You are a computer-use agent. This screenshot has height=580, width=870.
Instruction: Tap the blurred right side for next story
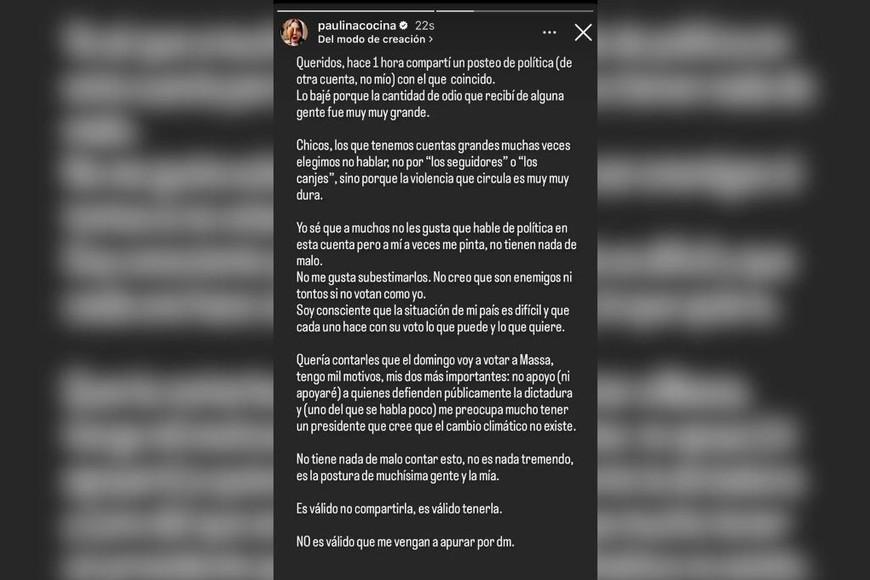pyautogui.click(x=734, y=290)
